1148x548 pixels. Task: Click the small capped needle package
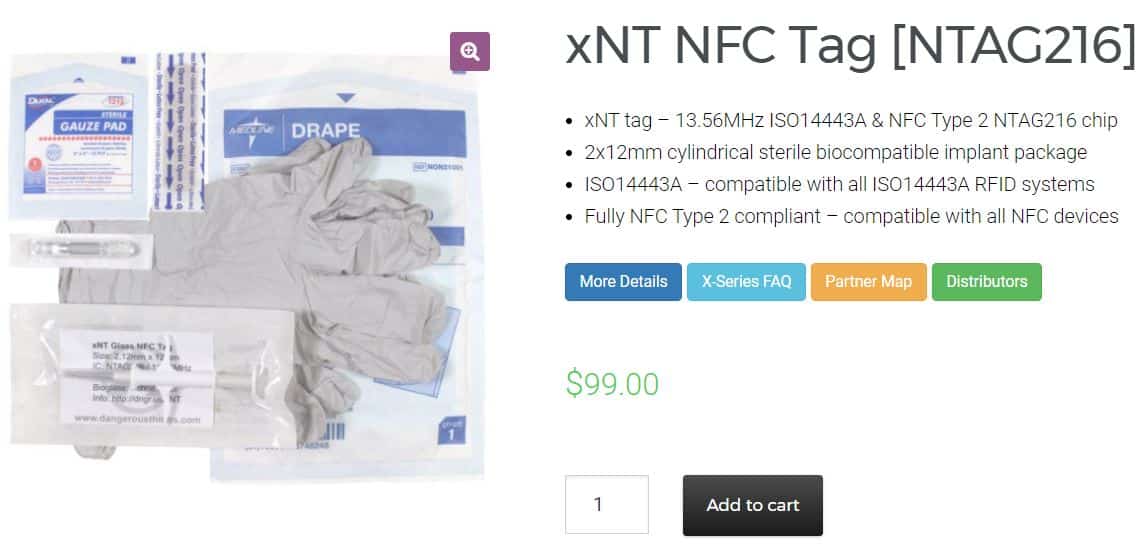[x=81, y=250]
